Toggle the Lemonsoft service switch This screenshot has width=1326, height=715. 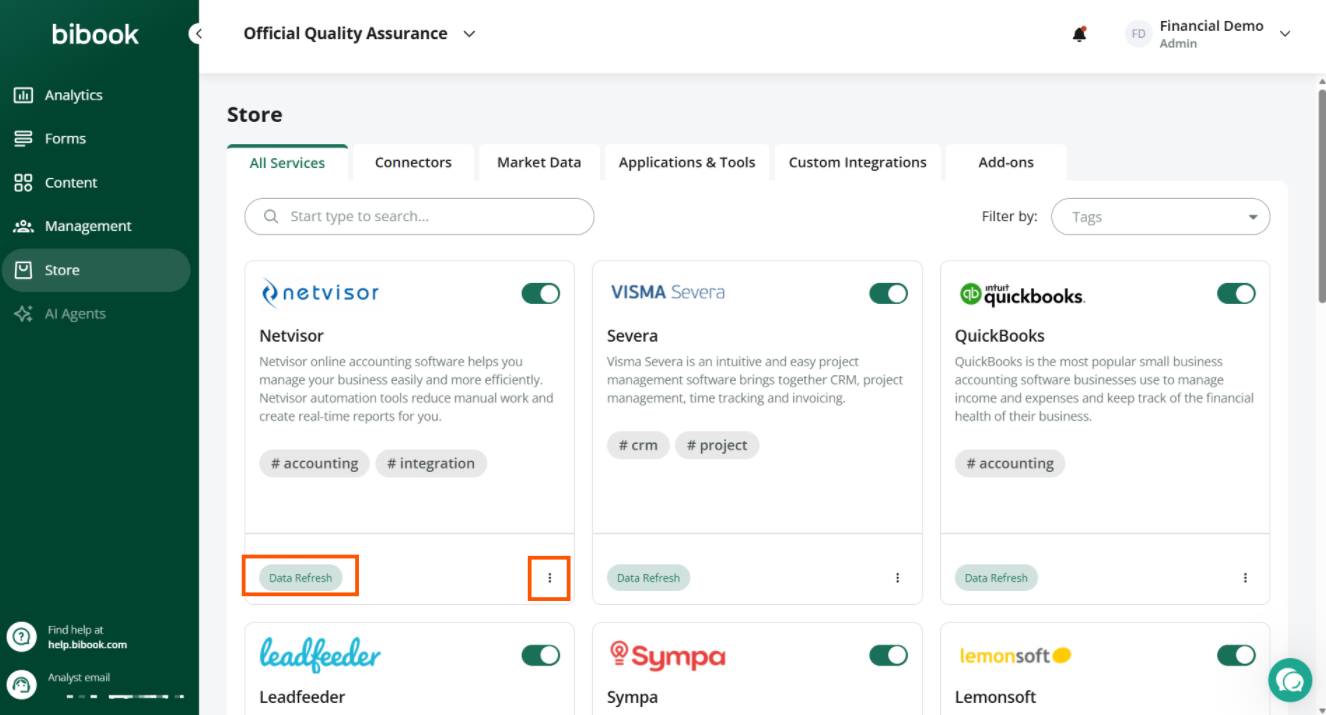pos(1237,655)
